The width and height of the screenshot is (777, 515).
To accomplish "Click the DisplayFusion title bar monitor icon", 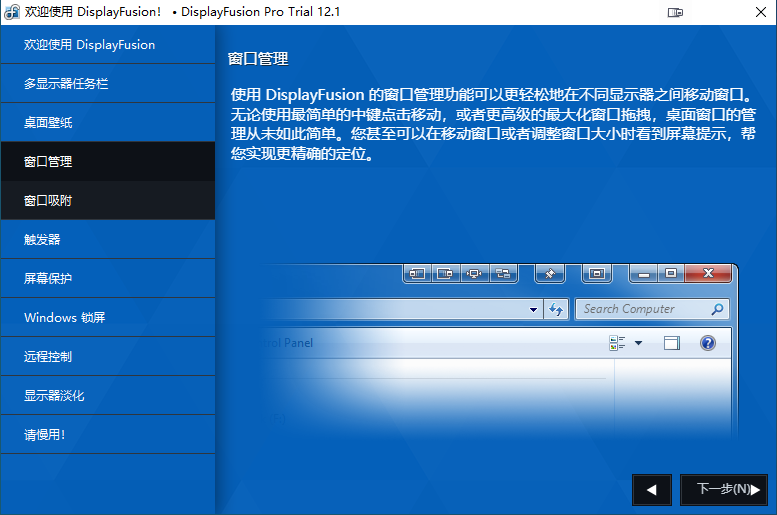I will tap(675, 12).
